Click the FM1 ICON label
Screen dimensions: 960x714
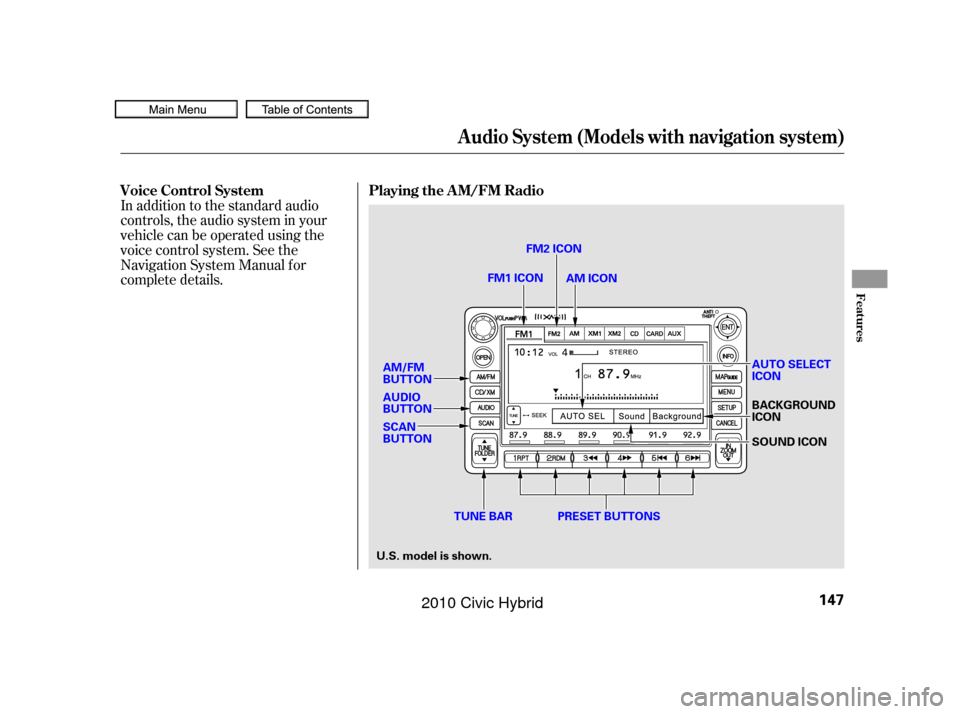[515, 278]
